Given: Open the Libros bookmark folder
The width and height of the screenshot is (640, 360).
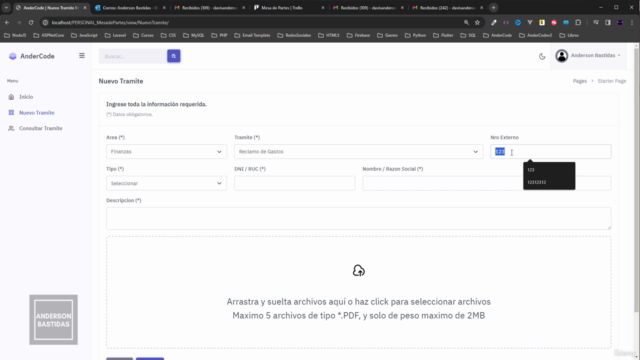Looking at the screenshot, I should 569,36.
